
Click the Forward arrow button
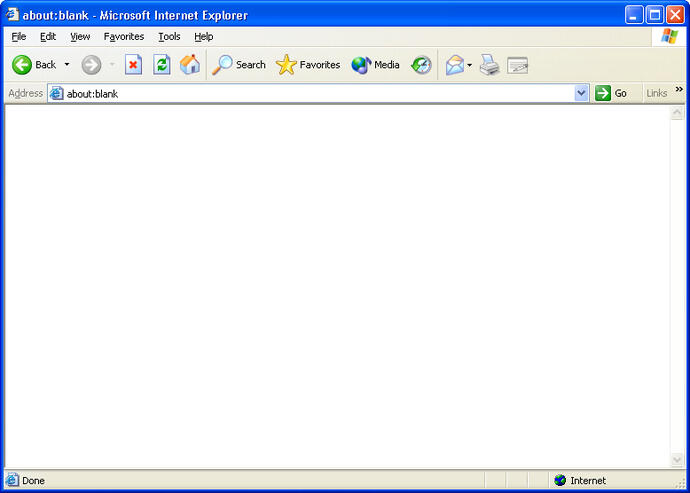pos(91,65)
